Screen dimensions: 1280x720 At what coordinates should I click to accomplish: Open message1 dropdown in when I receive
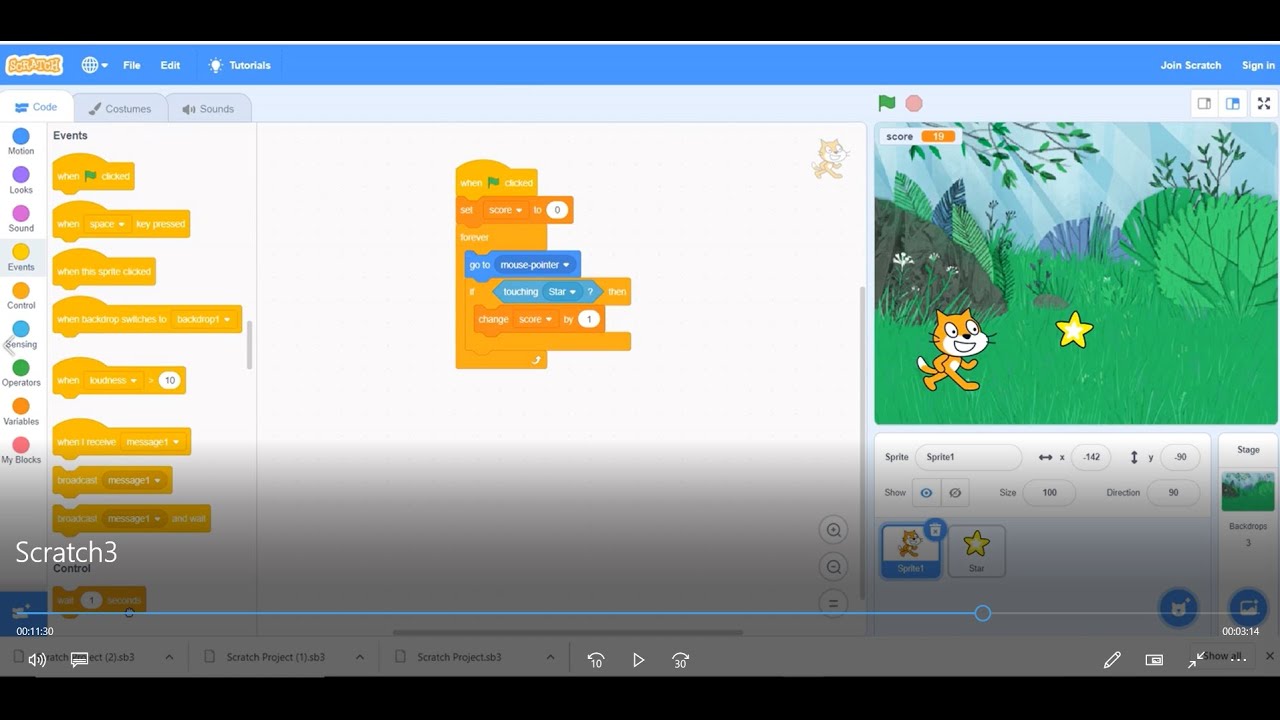pos(154,442)
